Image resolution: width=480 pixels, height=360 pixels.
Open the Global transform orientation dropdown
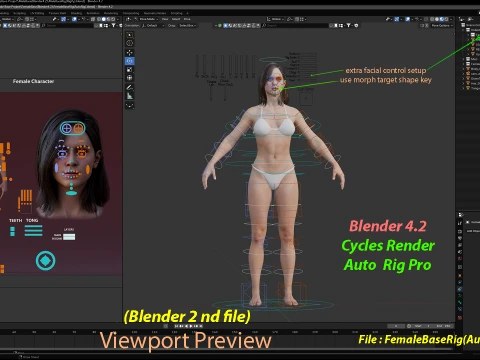(x=276, y=19)
